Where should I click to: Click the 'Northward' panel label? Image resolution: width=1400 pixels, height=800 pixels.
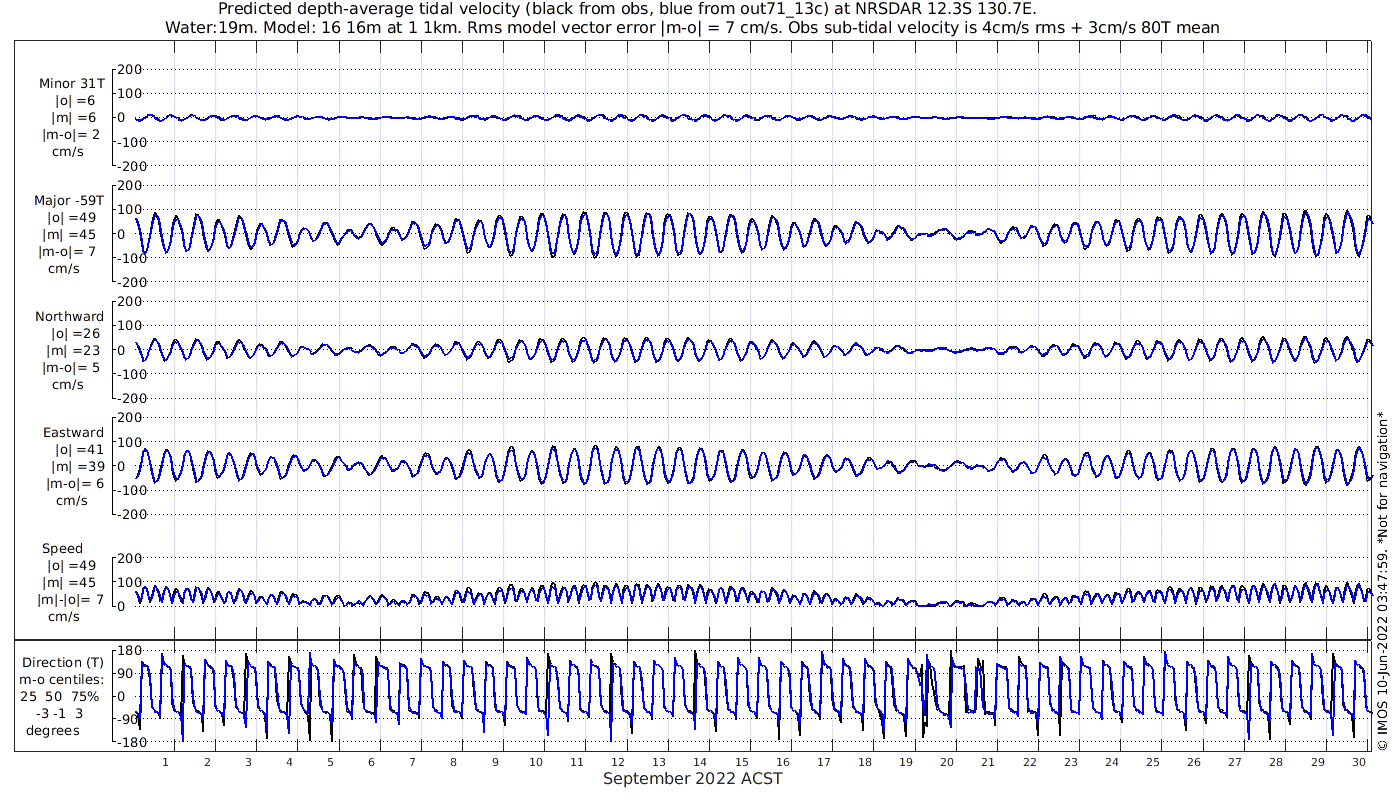69,316
